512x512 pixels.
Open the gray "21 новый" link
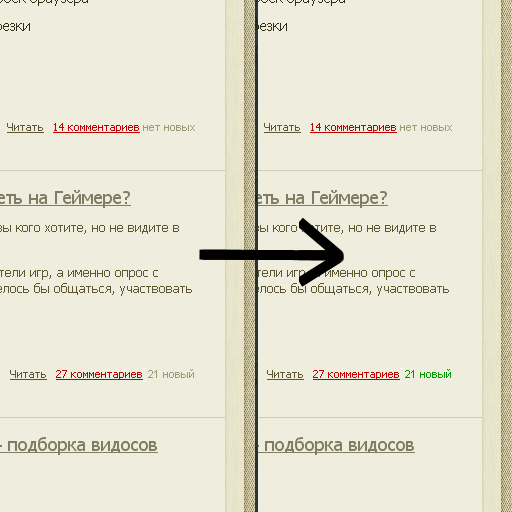click(x=171, y=374)
